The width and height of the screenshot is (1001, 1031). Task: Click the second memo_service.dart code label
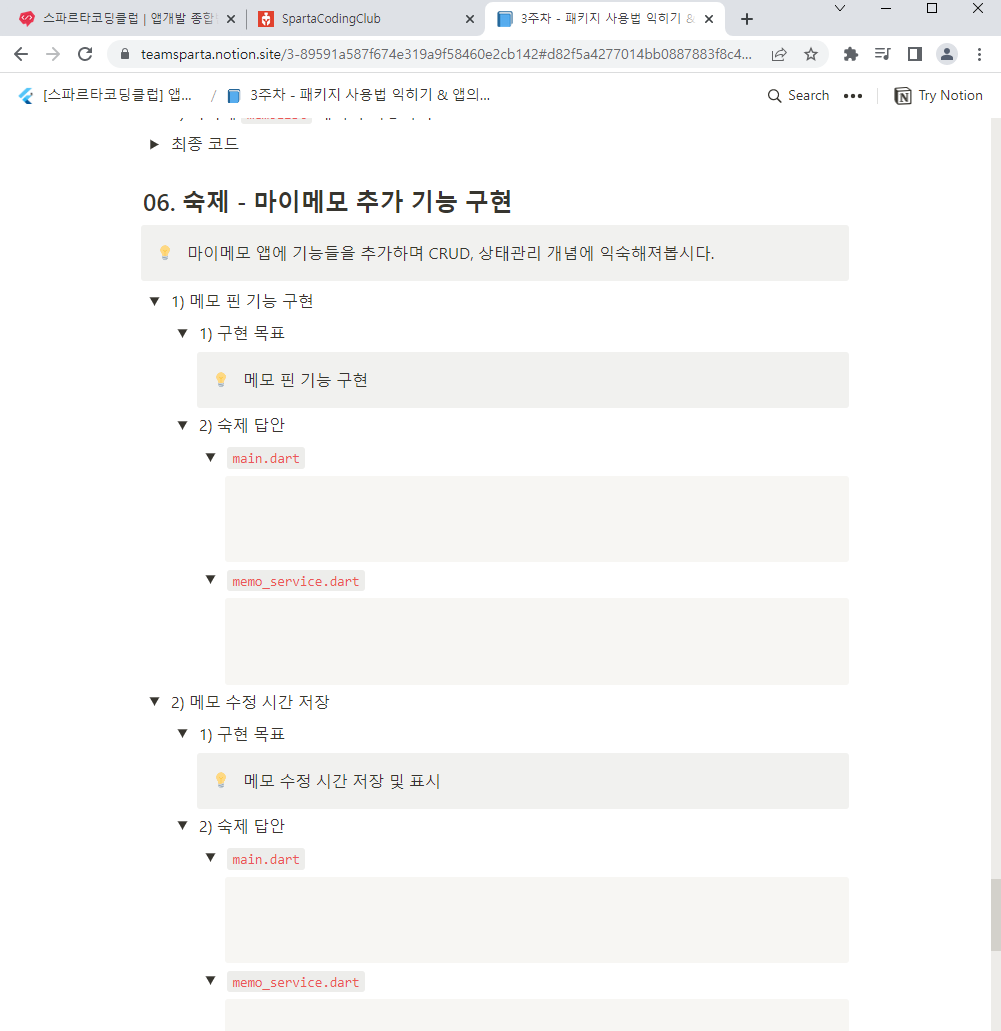pyautogui.click(x=295, y=982)
